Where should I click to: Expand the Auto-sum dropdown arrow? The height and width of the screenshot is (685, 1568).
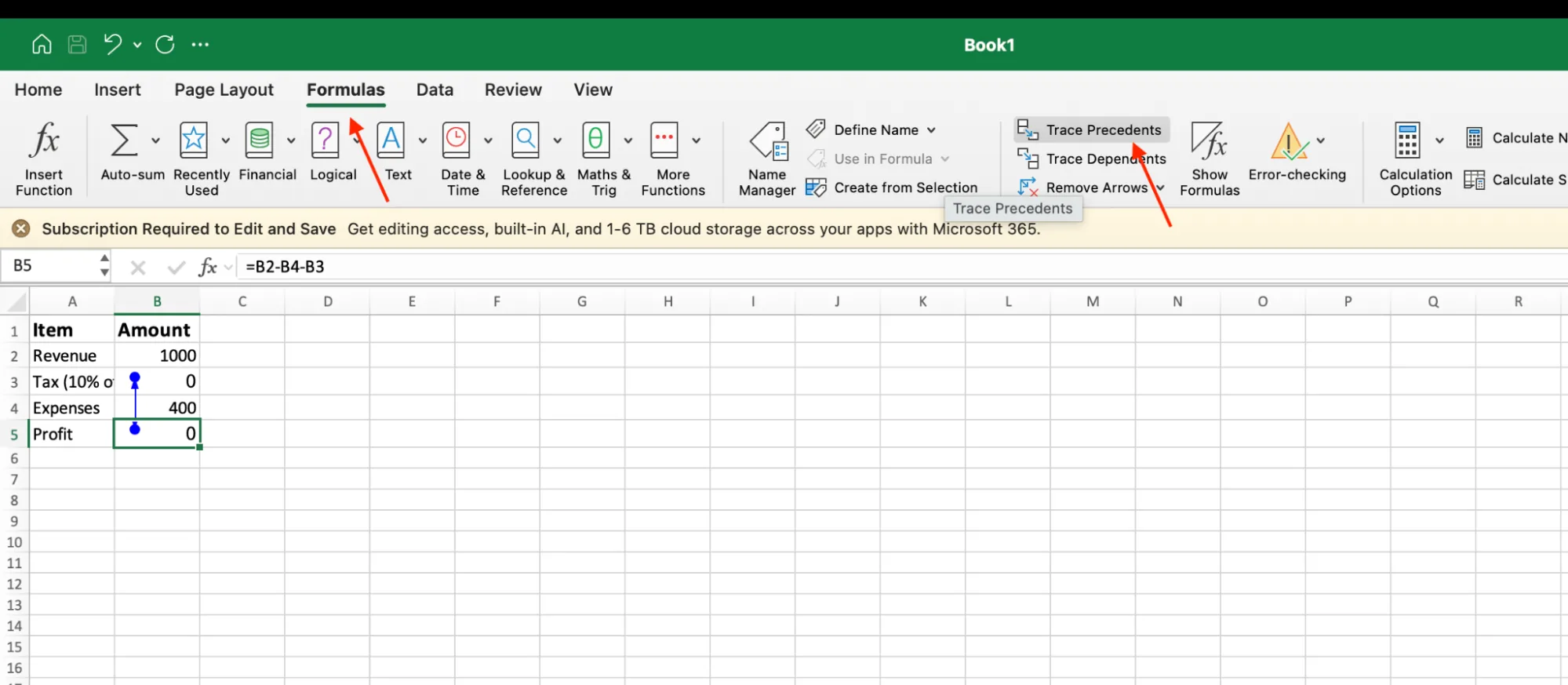coord(155,140)
